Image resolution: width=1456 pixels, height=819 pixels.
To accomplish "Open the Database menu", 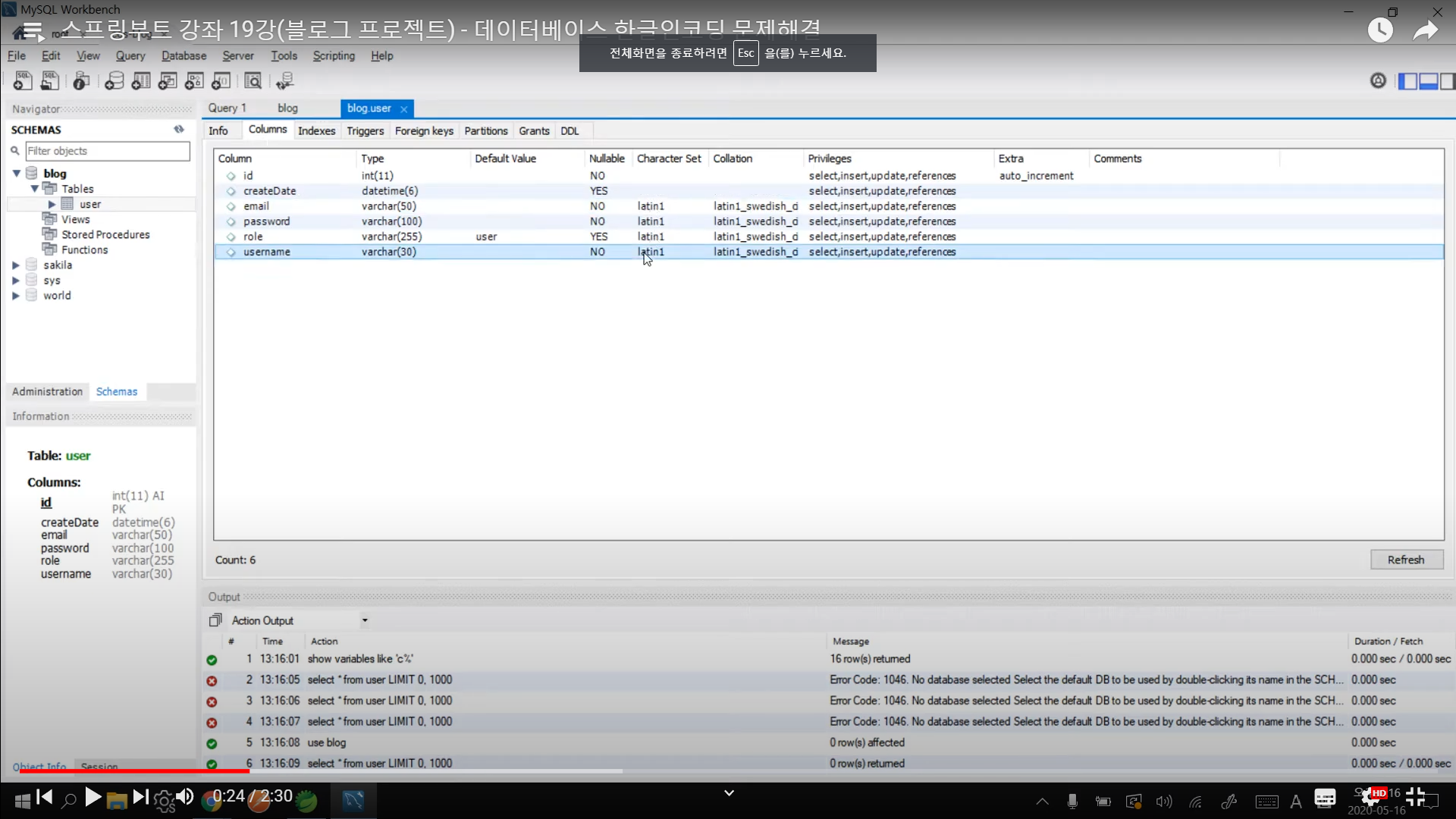I will coord(184,55).
